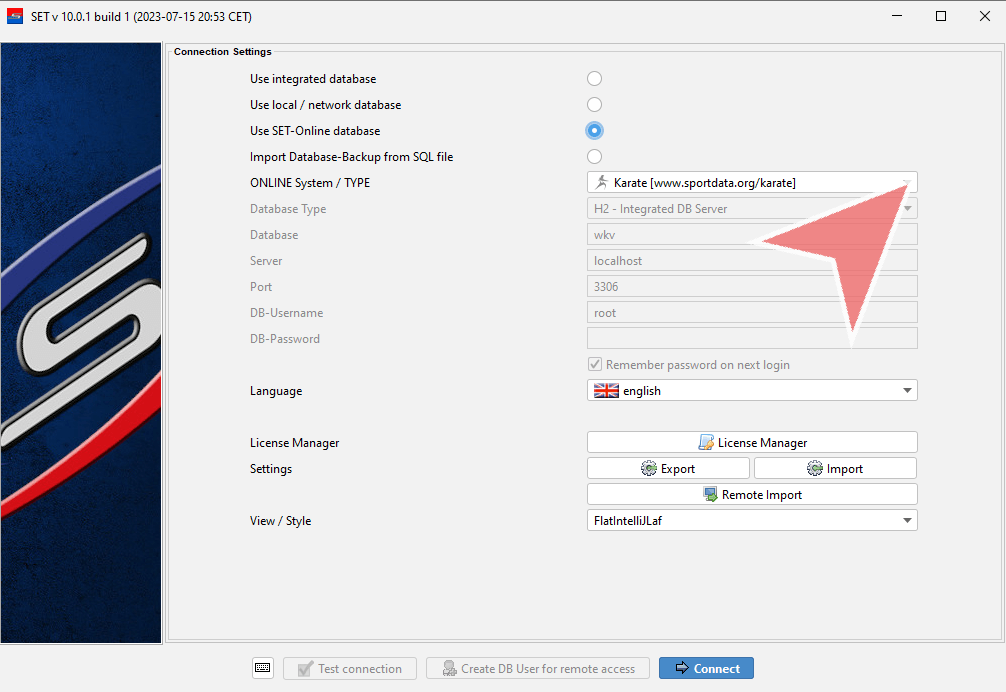Maximize the SET window
Screen dimensions: 1006x692
click(x=941, y=16)
